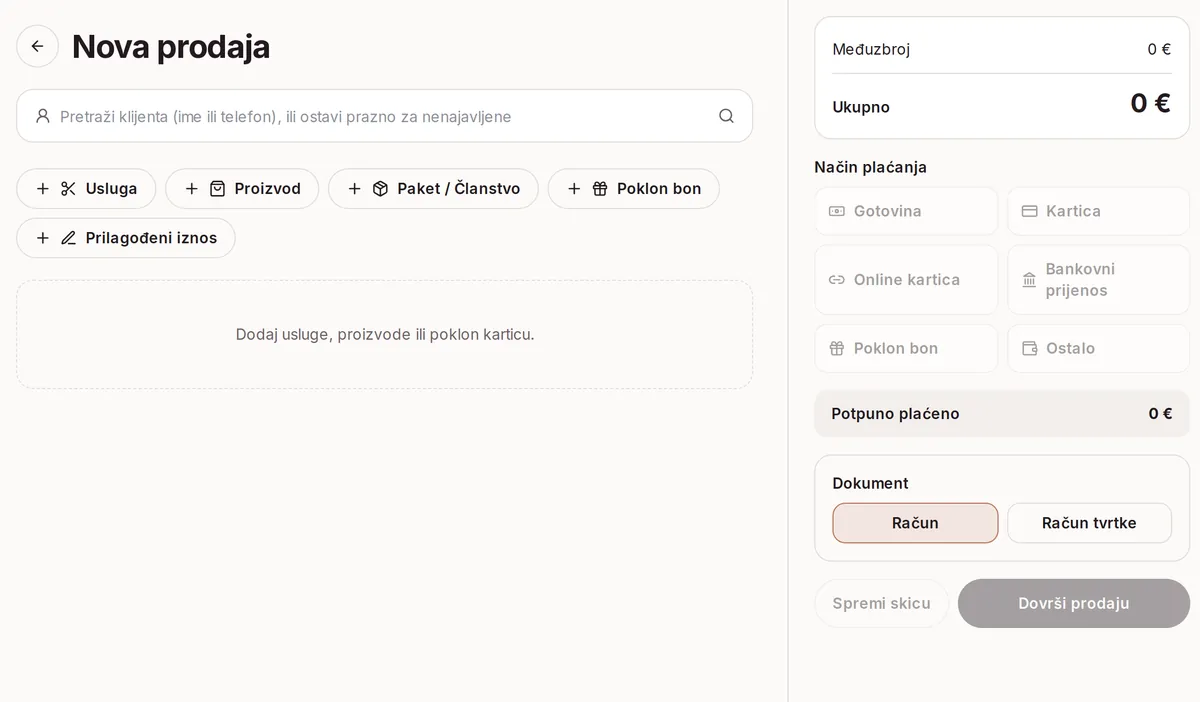Click the Međuzbroj label
The image size is (1200, 702).
[871, 49]
